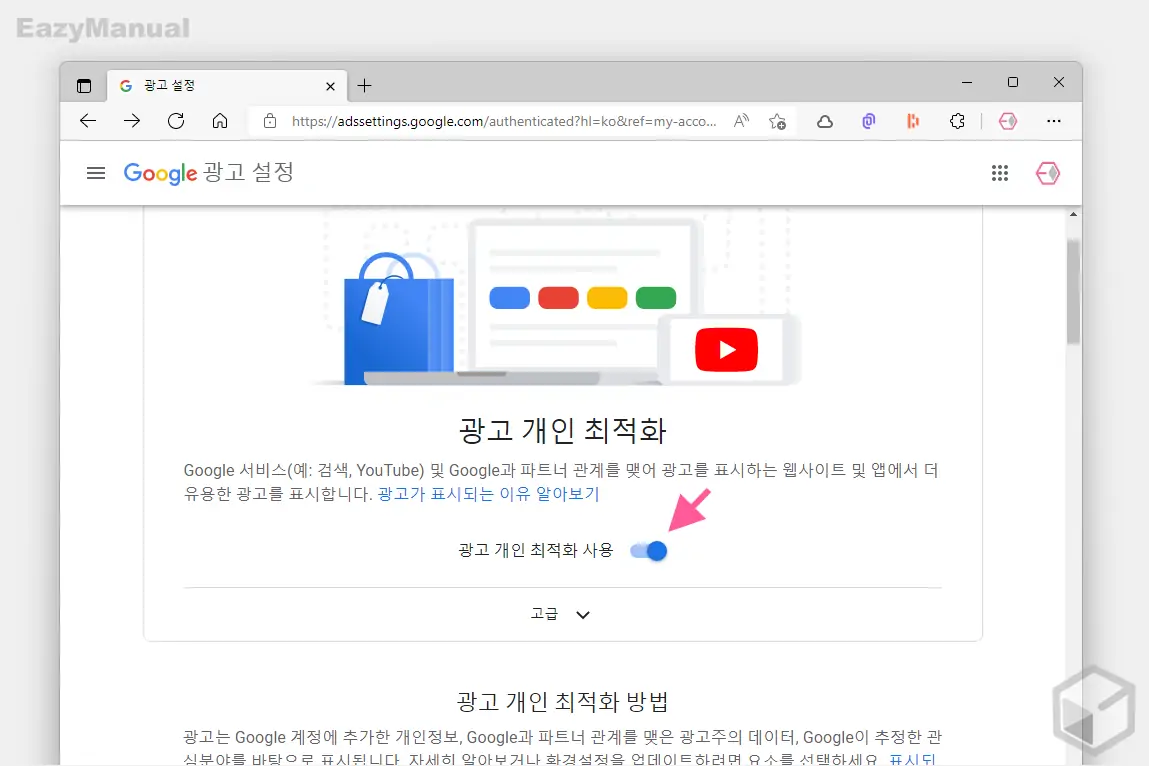Click the vertical scrollbar thumb

(1074, 290)
